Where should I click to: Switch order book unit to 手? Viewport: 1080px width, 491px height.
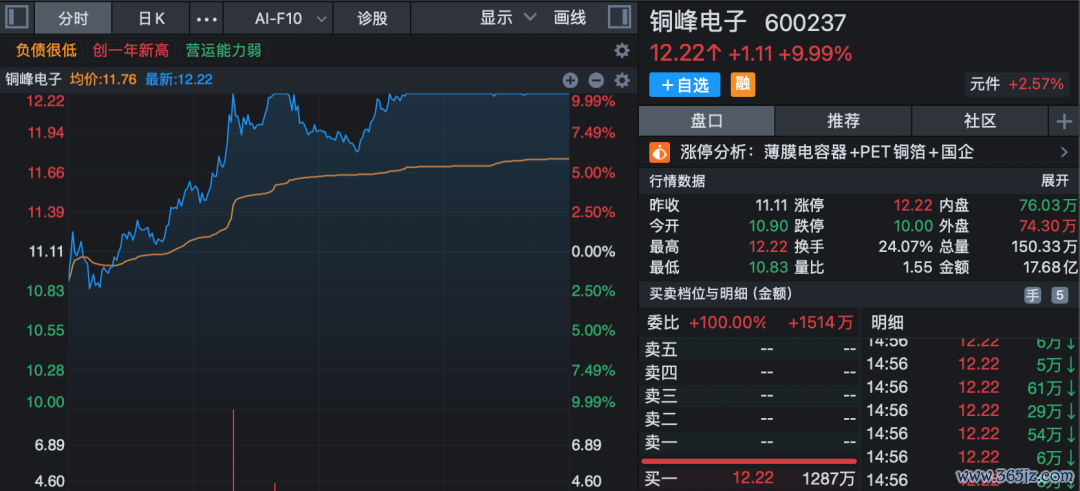point(1032,295)
